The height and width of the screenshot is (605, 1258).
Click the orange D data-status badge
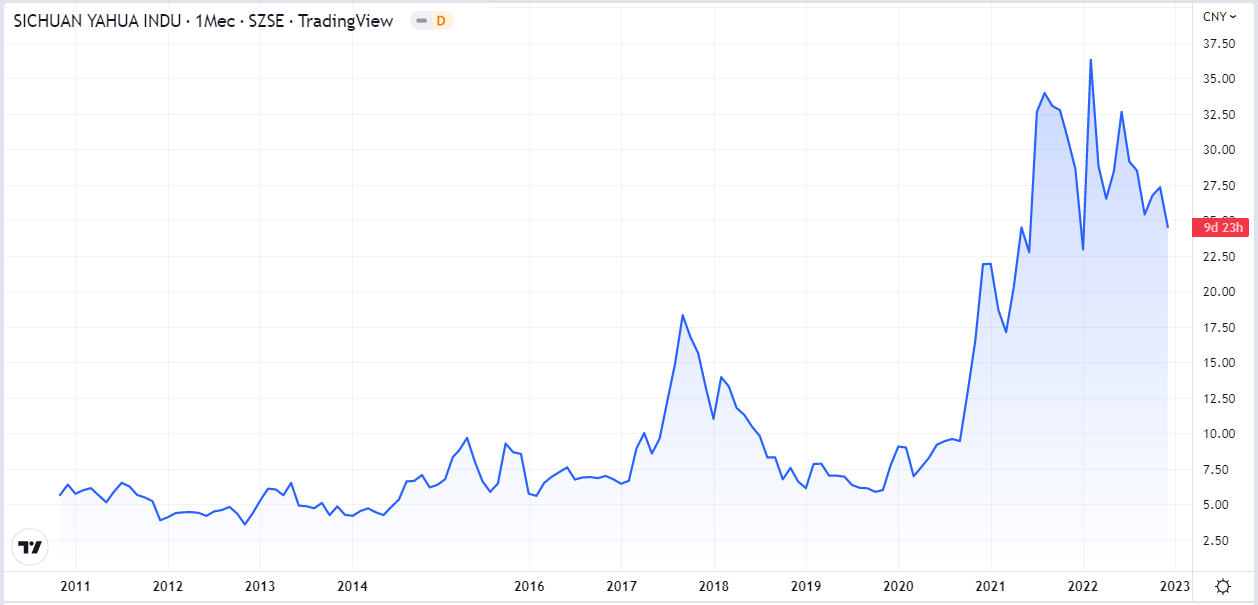440,21
